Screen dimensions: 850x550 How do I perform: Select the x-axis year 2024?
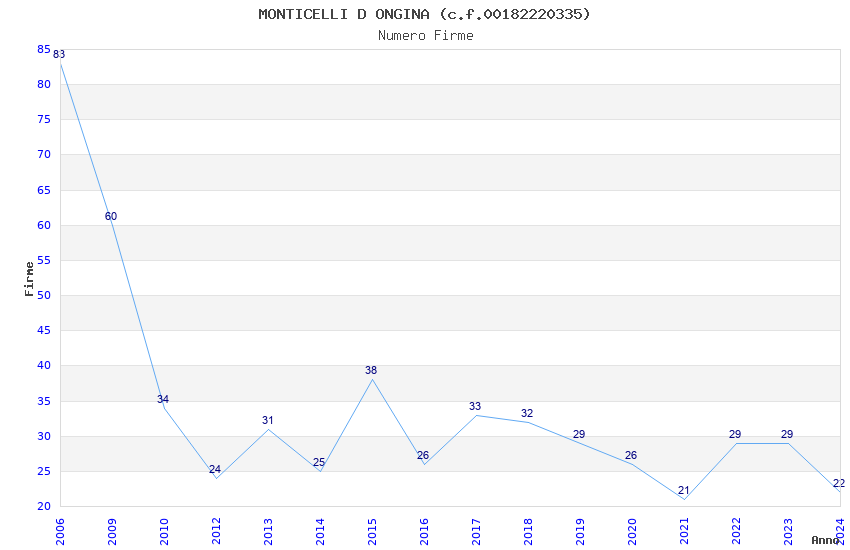click(x=840, y=532)
